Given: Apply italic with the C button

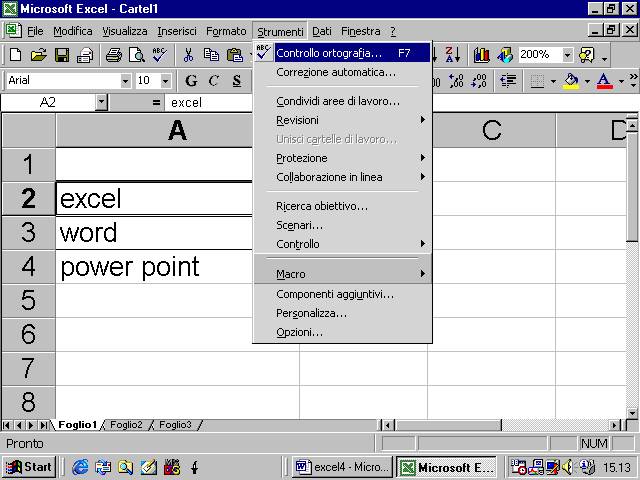Looking at the screenshot, I should click(x=213, y=80).
